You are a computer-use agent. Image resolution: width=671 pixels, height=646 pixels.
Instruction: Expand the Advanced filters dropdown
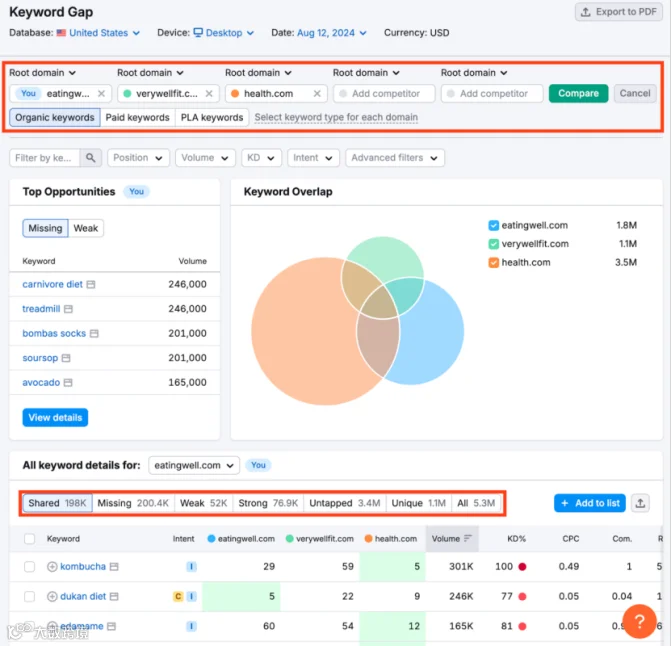[395, 158]
